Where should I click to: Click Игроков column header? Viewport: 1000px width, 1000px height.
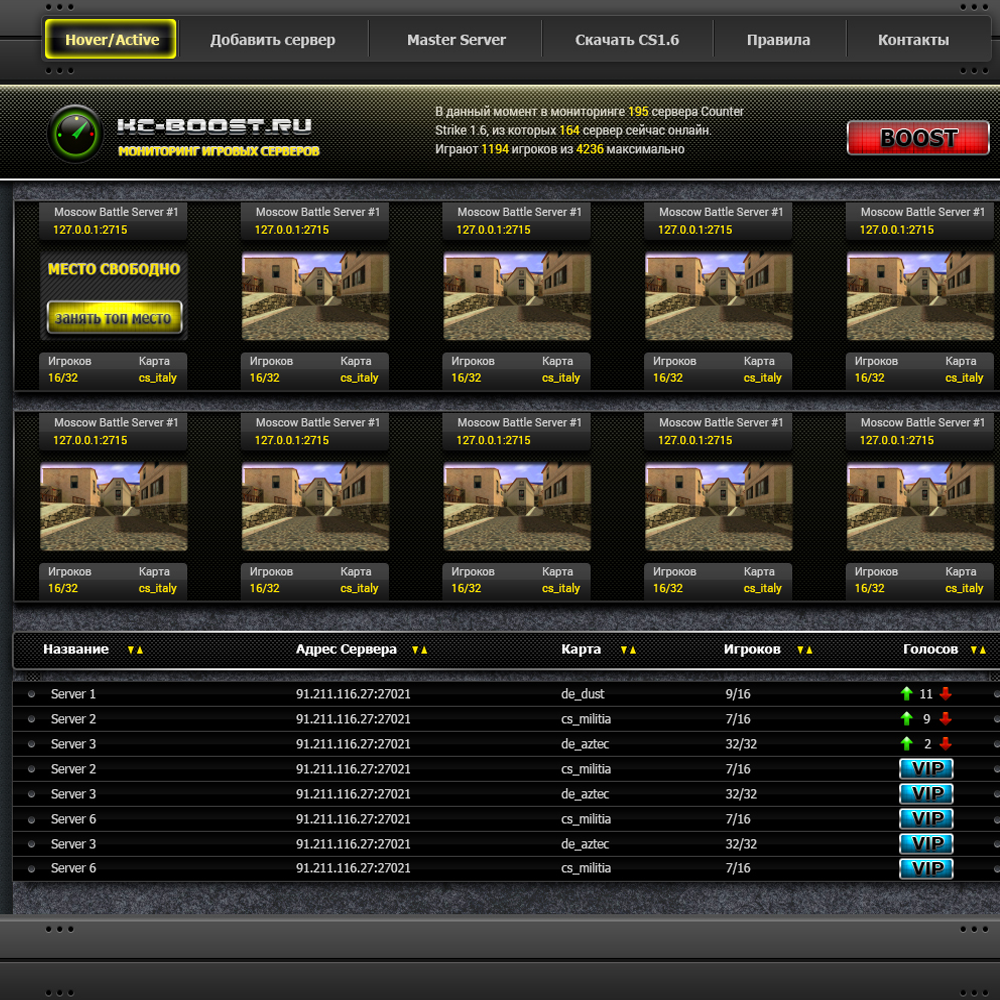[x=752, y=649]
